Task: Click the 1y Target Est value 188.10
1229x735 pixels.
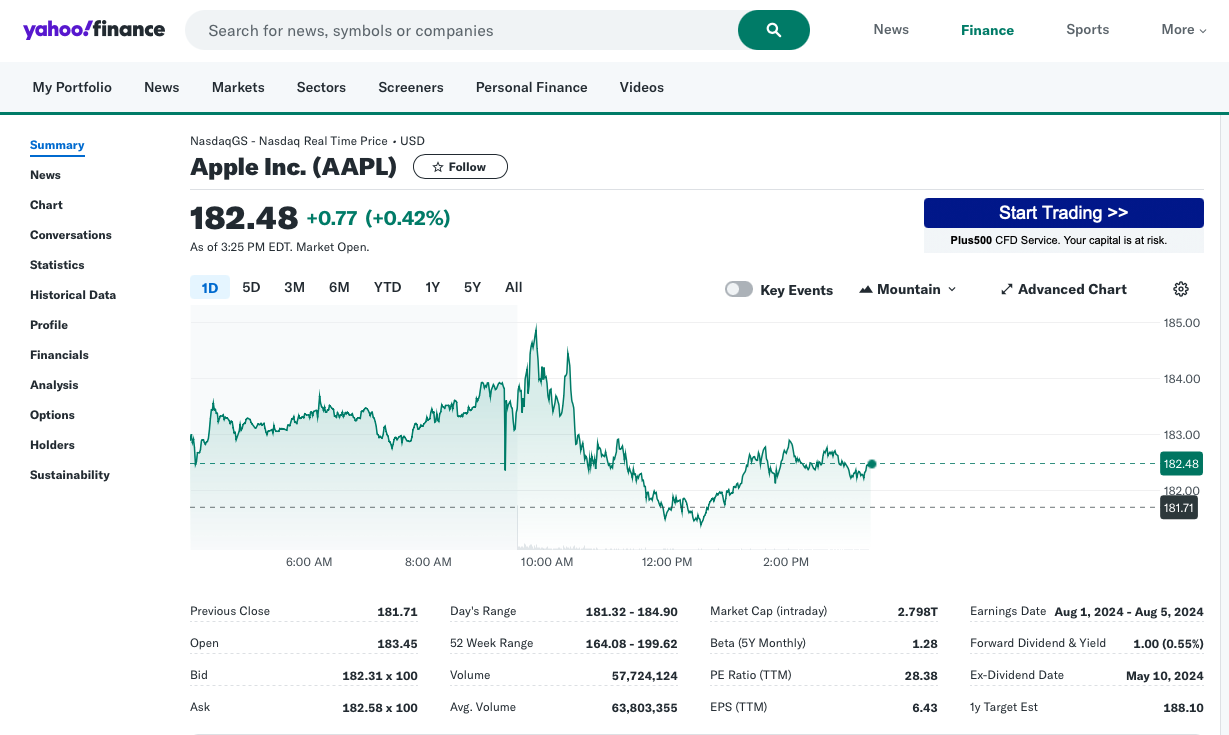Action: [1184, 708]
